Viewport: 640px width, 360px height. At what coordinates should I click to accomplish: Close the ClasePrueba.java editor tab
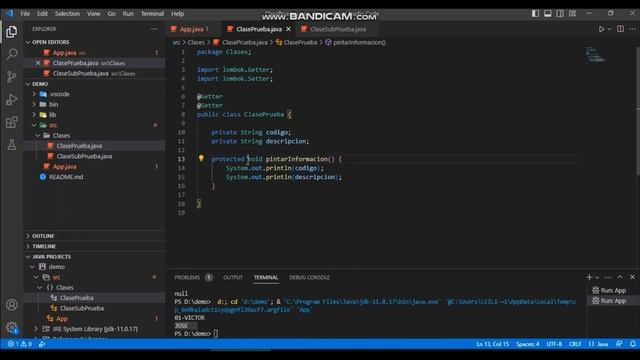289,29
